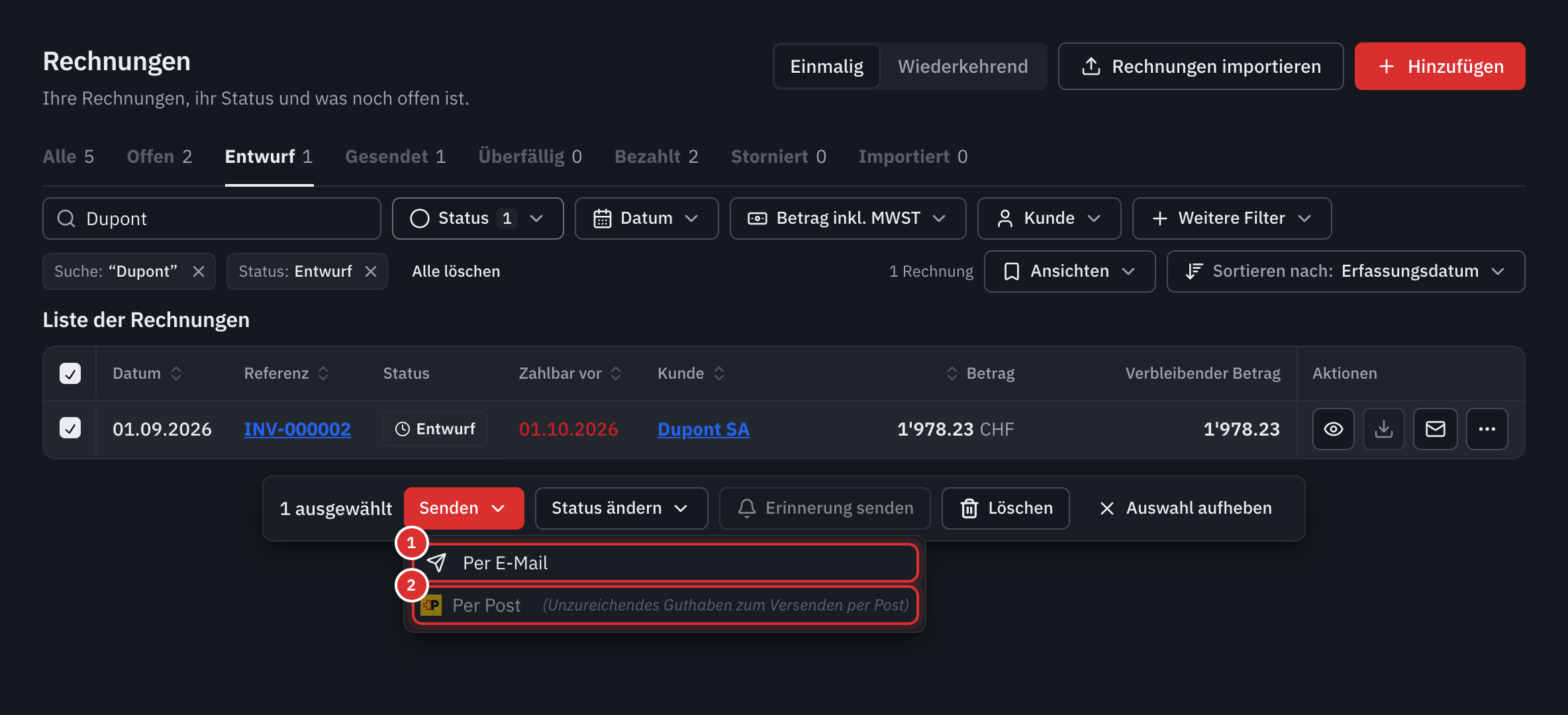Open the Status ändern dropdown
Viewport: 1568px width, 715px height.
click(621, 508)
